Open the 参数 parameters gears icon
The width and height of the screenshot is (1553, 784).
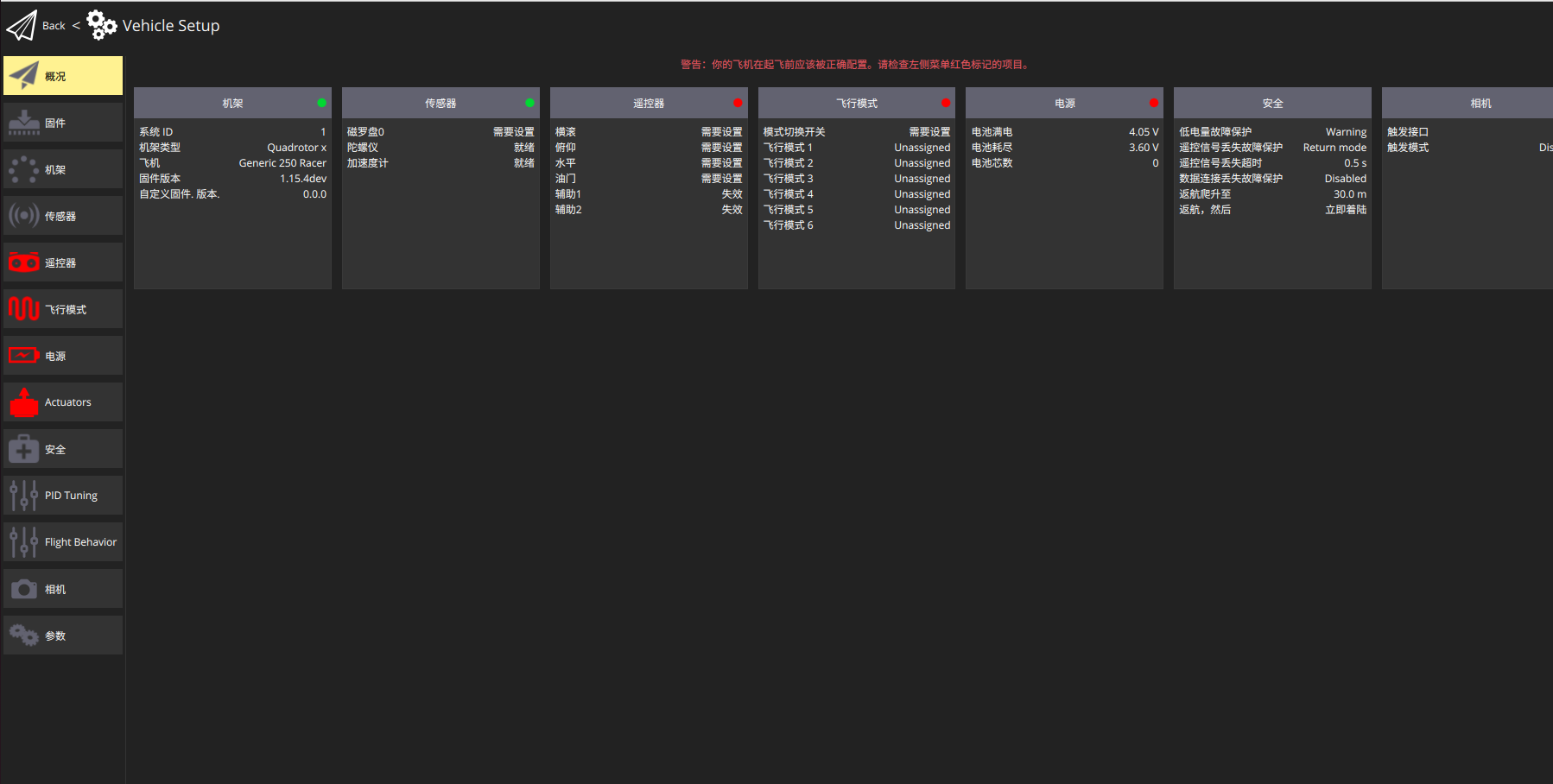point(24,635)
